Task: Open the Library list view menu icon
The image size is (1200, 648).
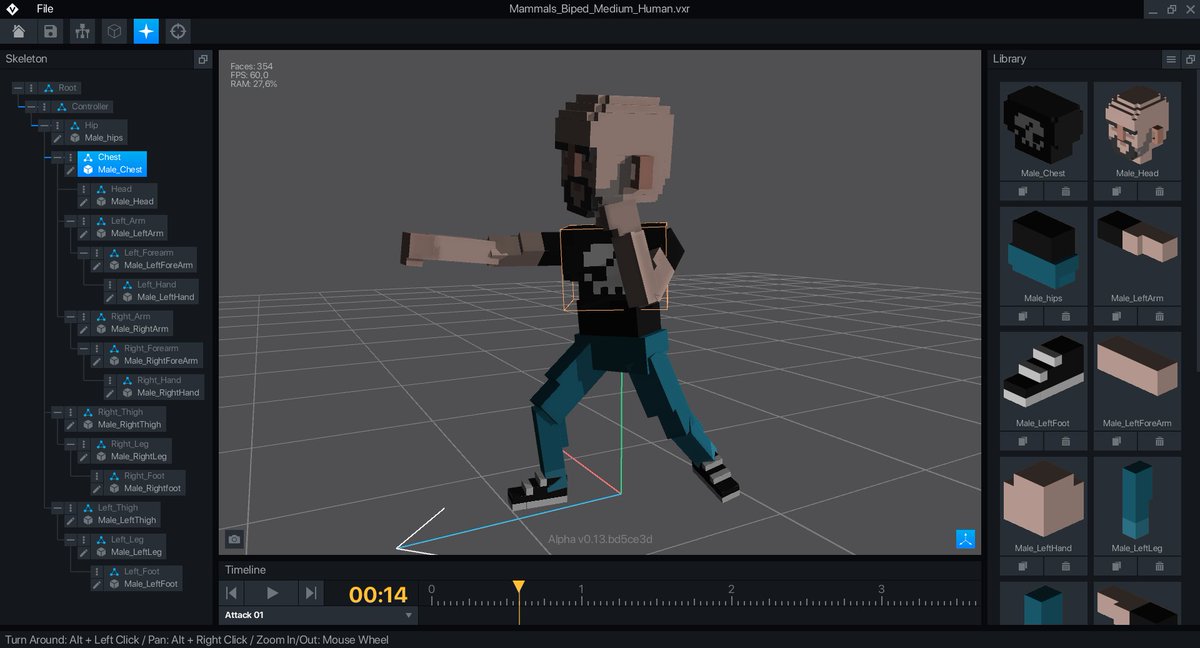Action: point(1171,60)
